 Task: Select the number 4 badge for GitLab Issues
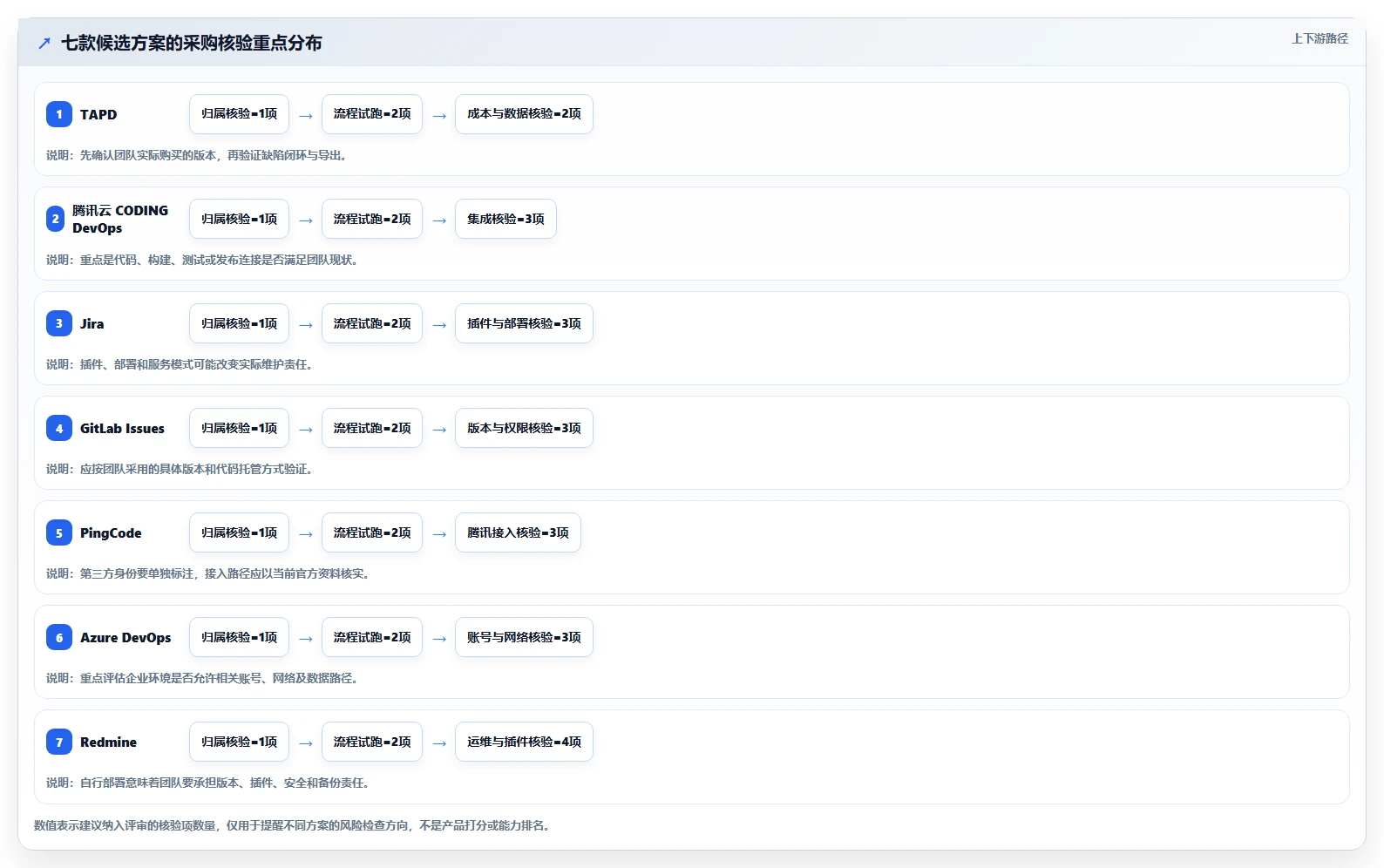pos(59,428)
